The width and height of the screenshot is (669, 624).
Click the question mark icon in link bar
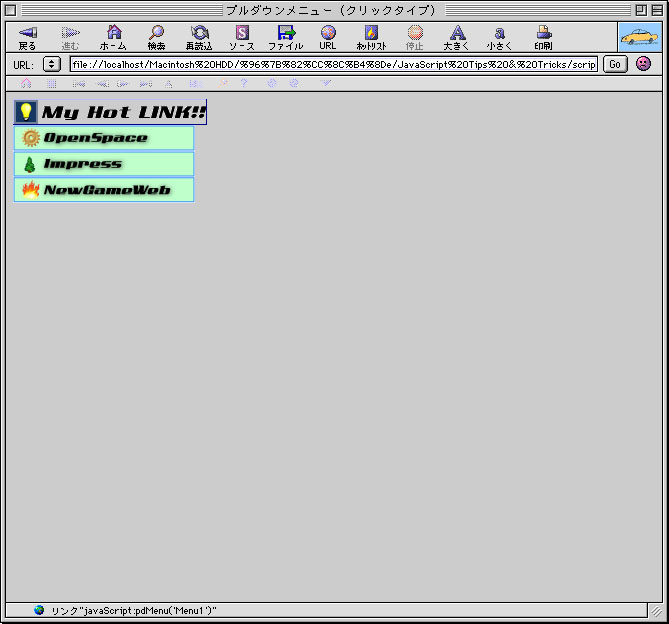click(244, 83)
